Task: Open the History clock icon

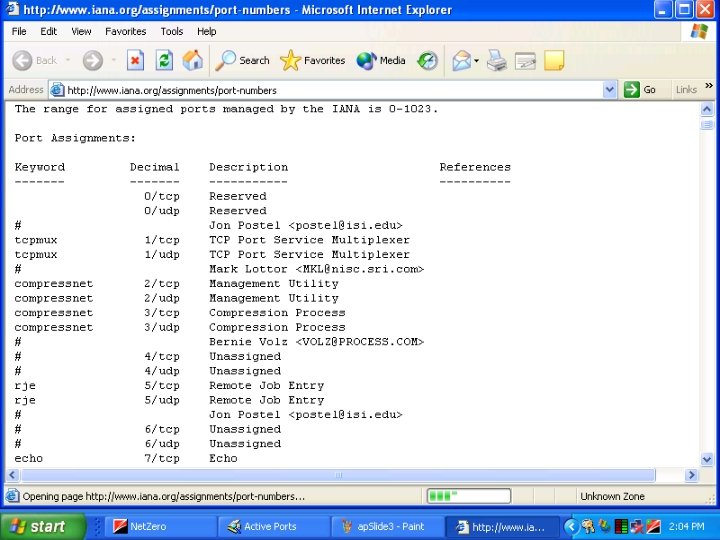Action: [x=428, y=61]
